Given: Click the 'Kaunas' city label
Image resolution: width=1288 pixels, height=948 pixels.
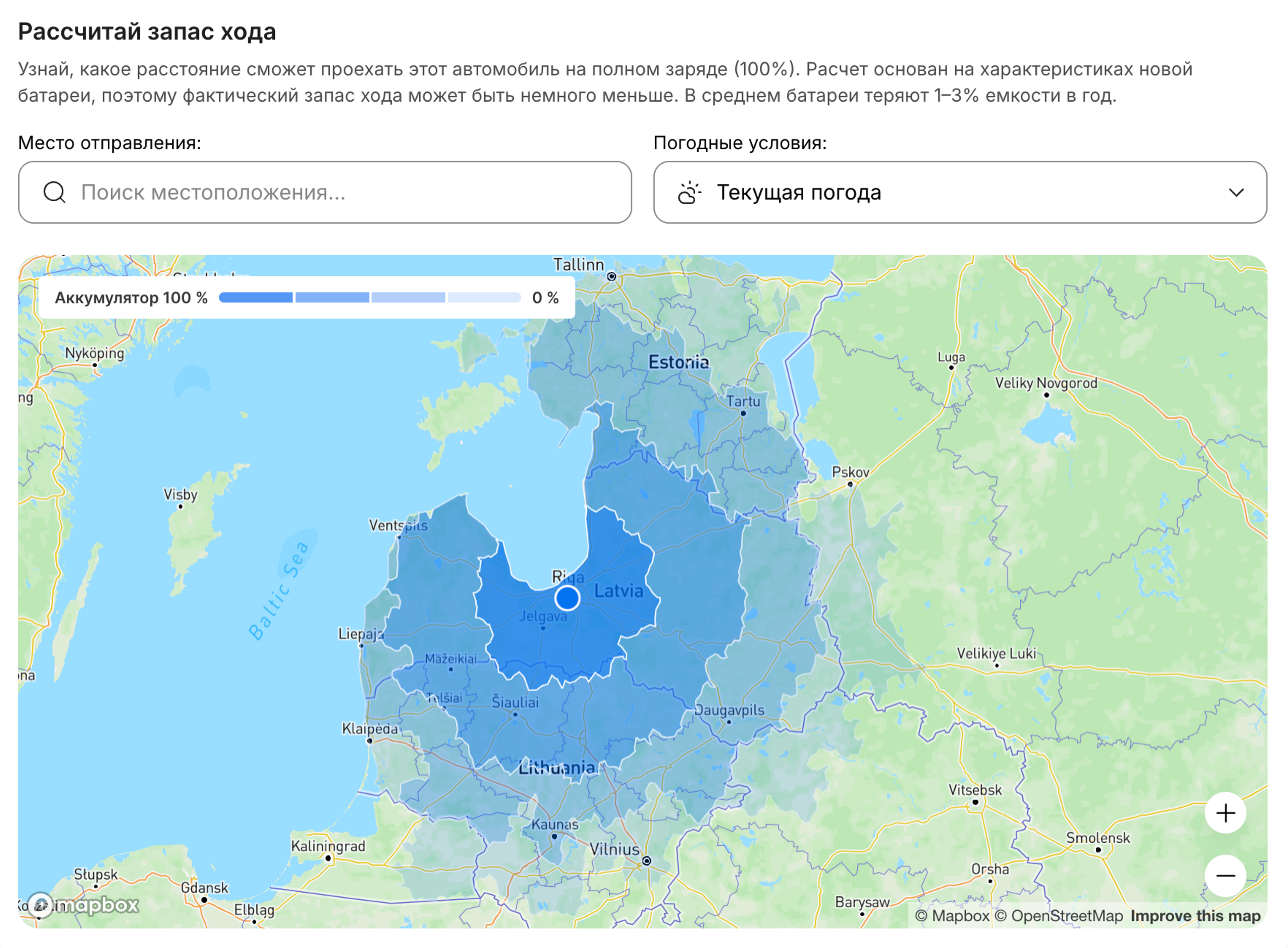Looking at the screenshot, I should pyautogui.click(x=554, y=824).
